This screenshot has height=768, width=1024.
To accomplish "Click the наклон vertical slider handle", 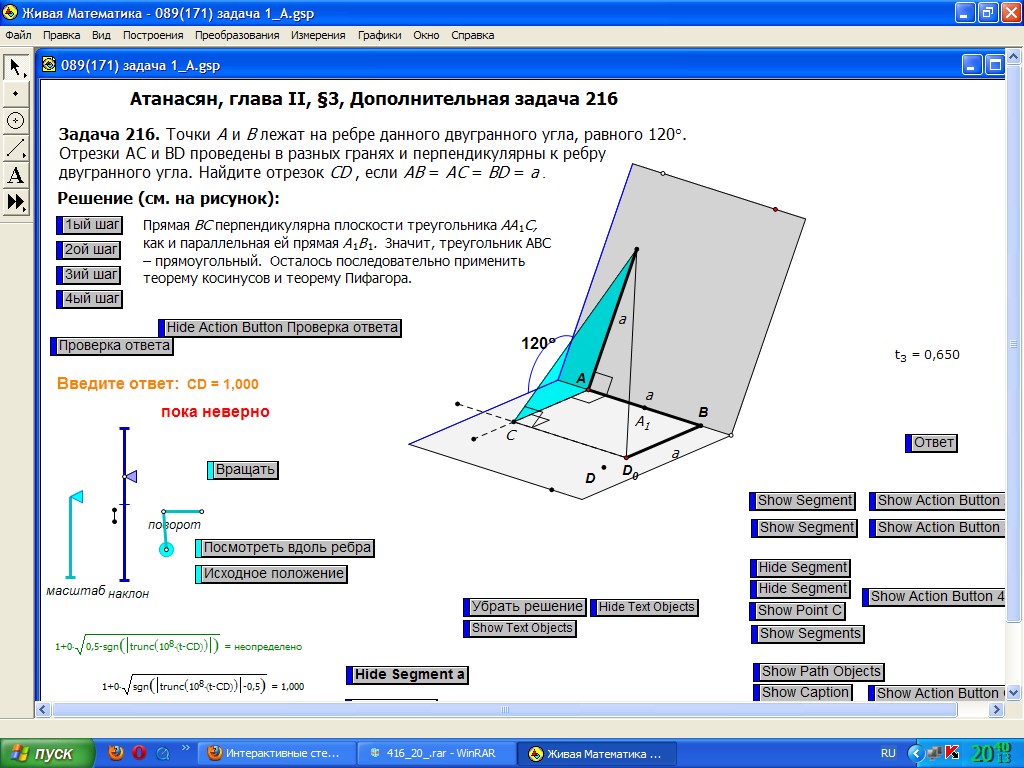I will pos(130,477).
